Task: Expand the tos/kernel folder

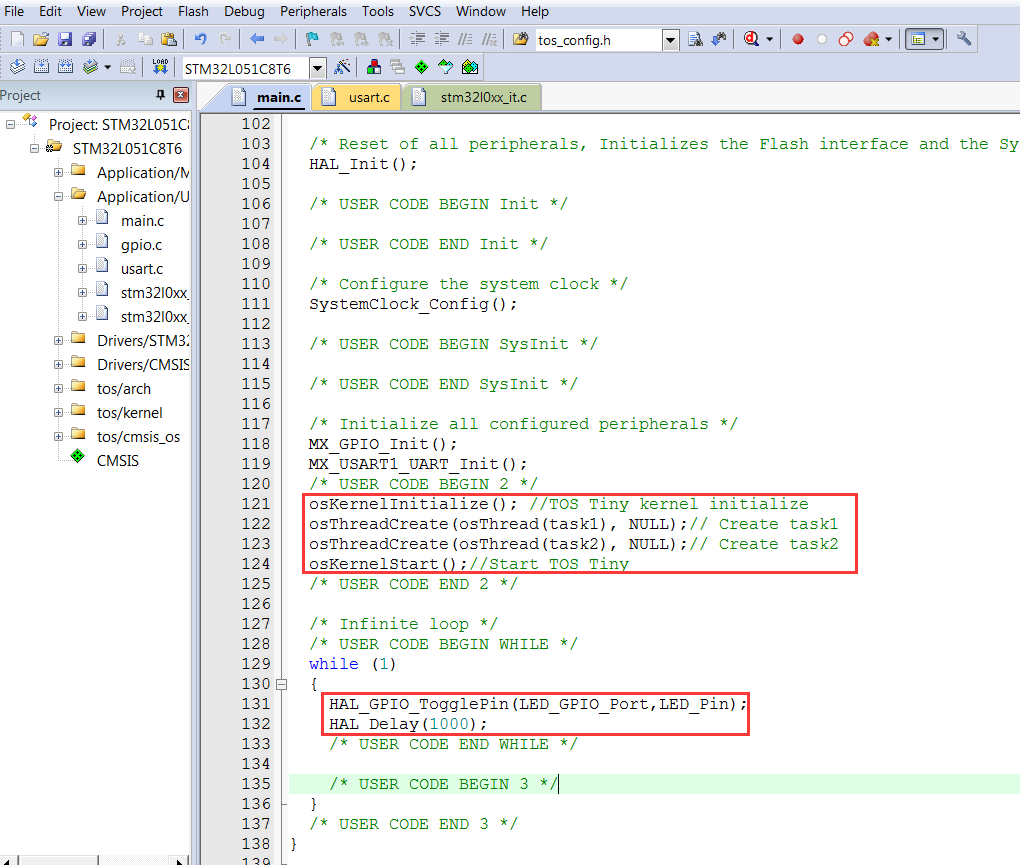Action: (59, 412)
